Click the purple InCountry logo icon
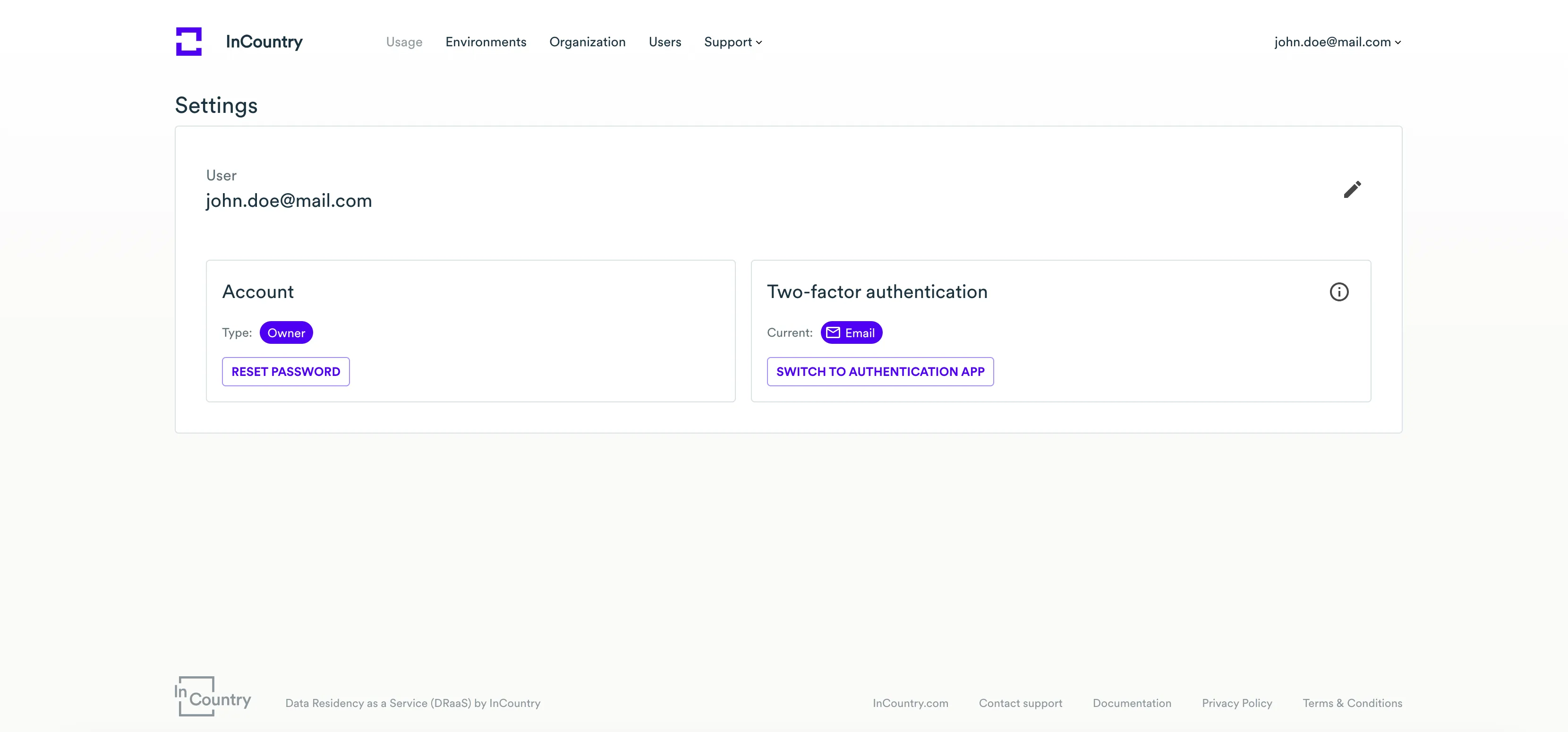The width and height of the screenshot is (1568, 732). pyautogui.click(x=189, y=42)
